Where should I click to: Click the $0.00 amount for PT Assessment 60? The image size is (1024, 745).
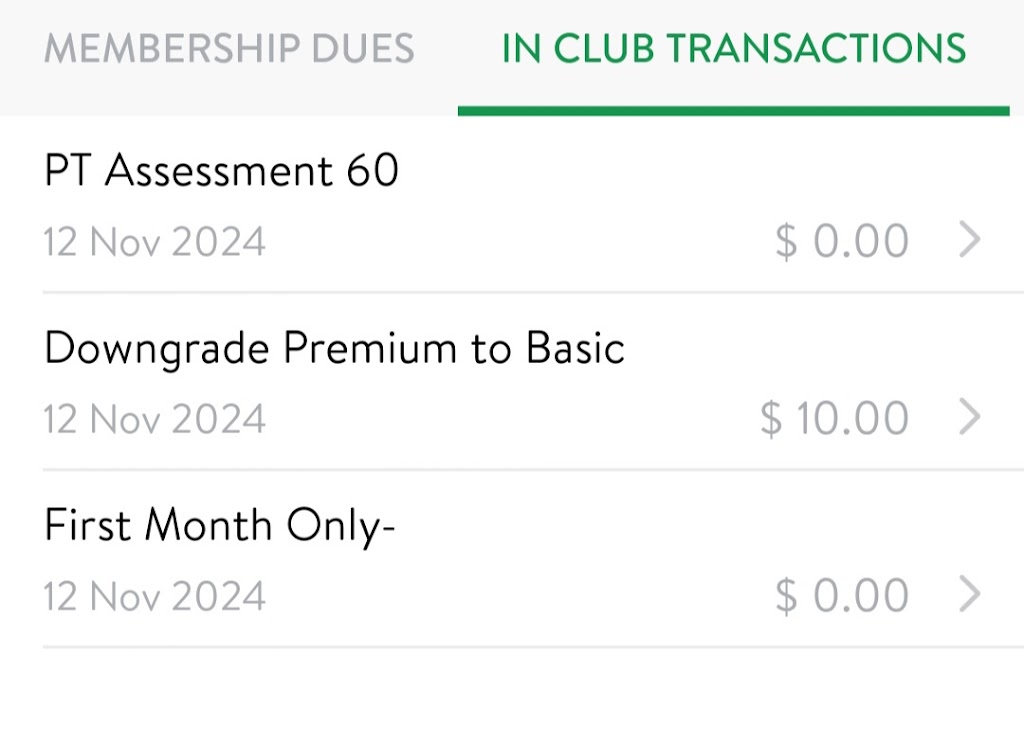842,241
